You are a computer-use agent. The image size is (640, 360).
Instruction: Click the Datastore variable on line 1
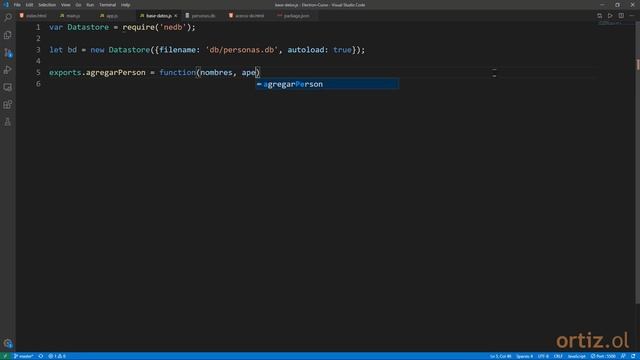click(88, 27)
